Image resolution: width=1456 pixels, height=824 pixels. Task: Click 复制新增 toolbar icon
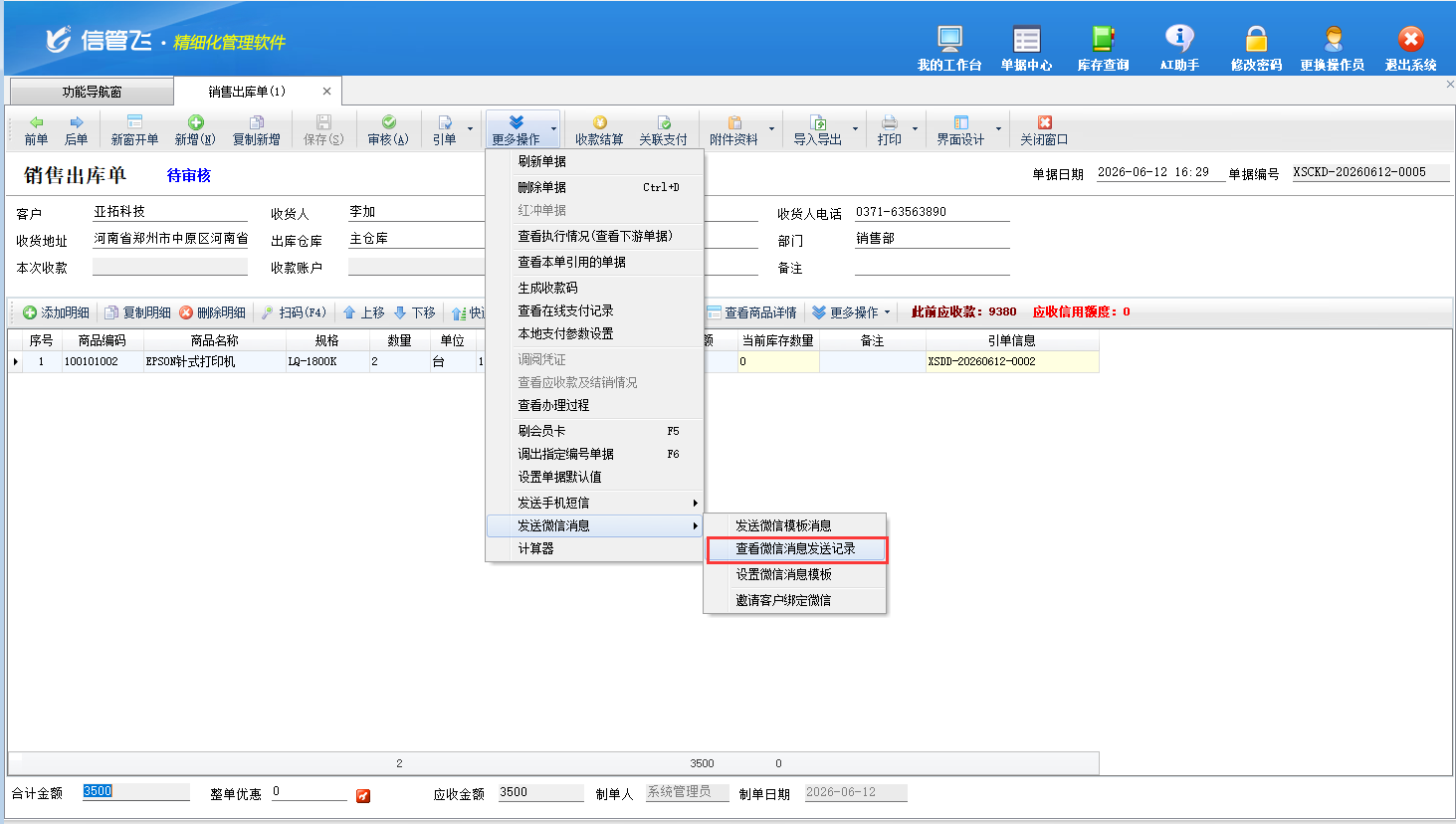pos(256,130)
